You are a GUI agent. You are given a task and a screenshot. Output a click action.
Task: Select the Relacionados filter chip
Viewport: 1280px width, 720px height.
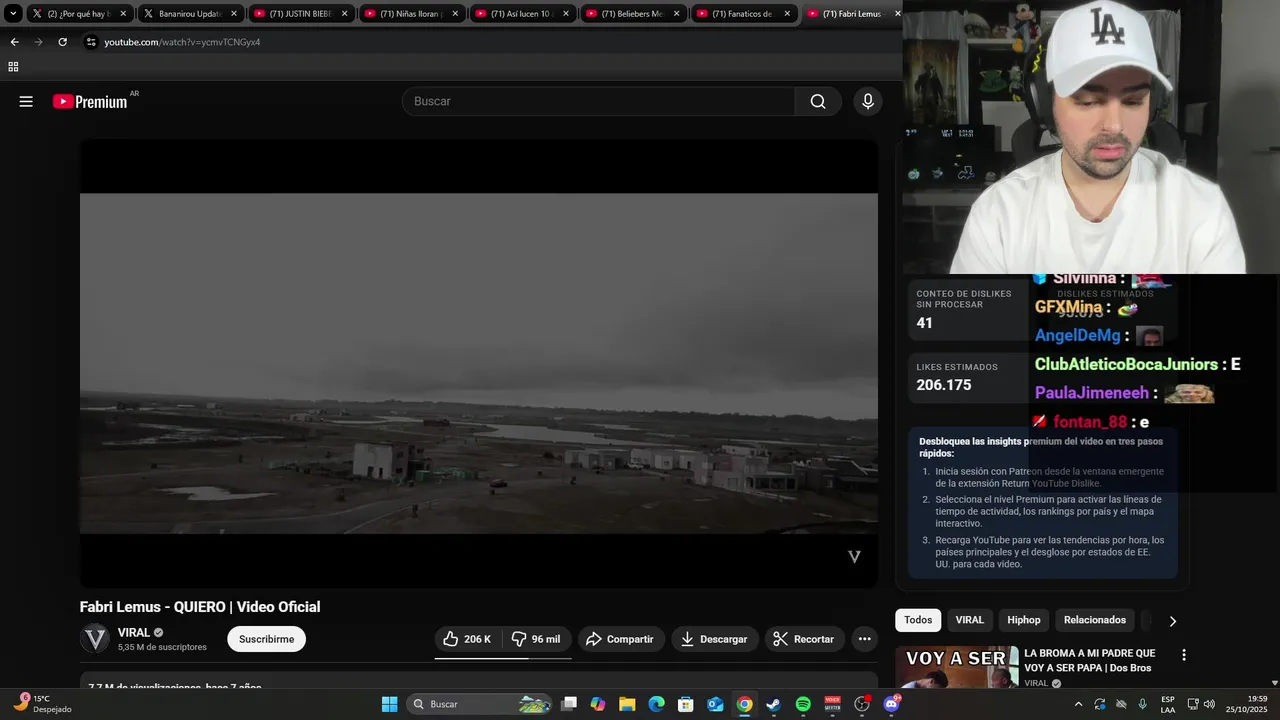coord(1095,620)
